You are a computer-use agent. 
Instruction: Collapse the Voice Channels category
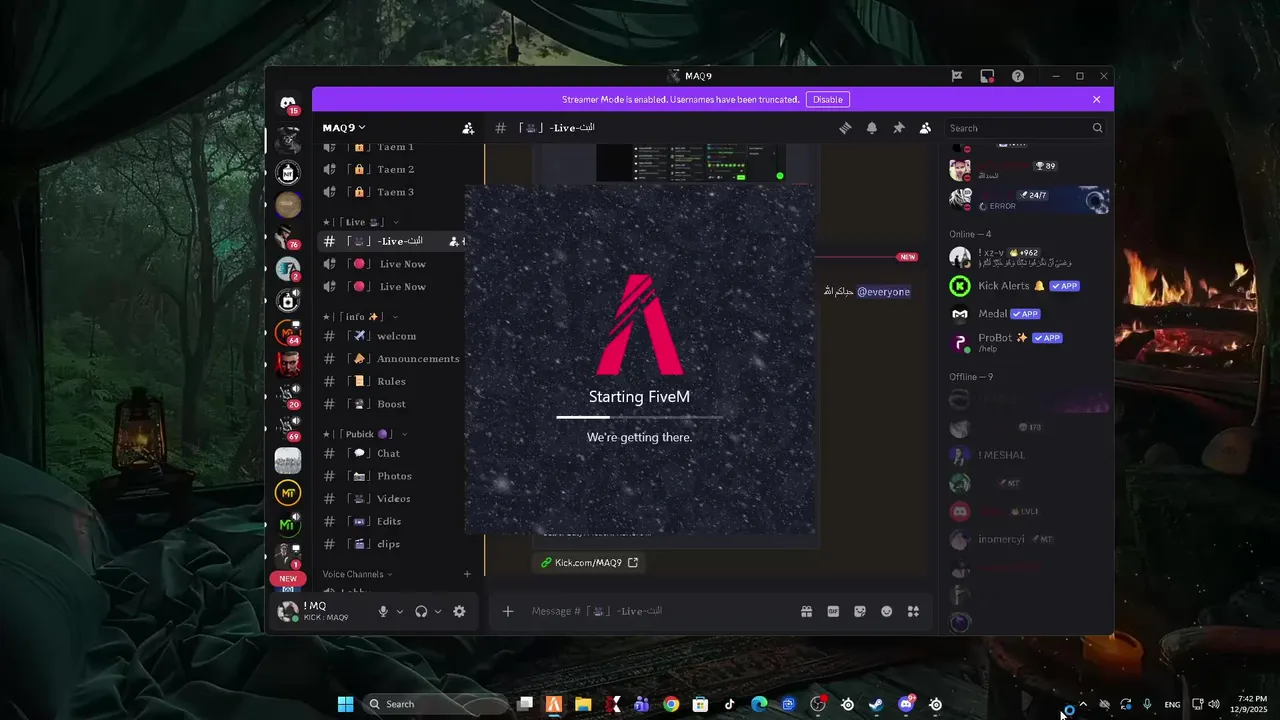click(357, 574)
